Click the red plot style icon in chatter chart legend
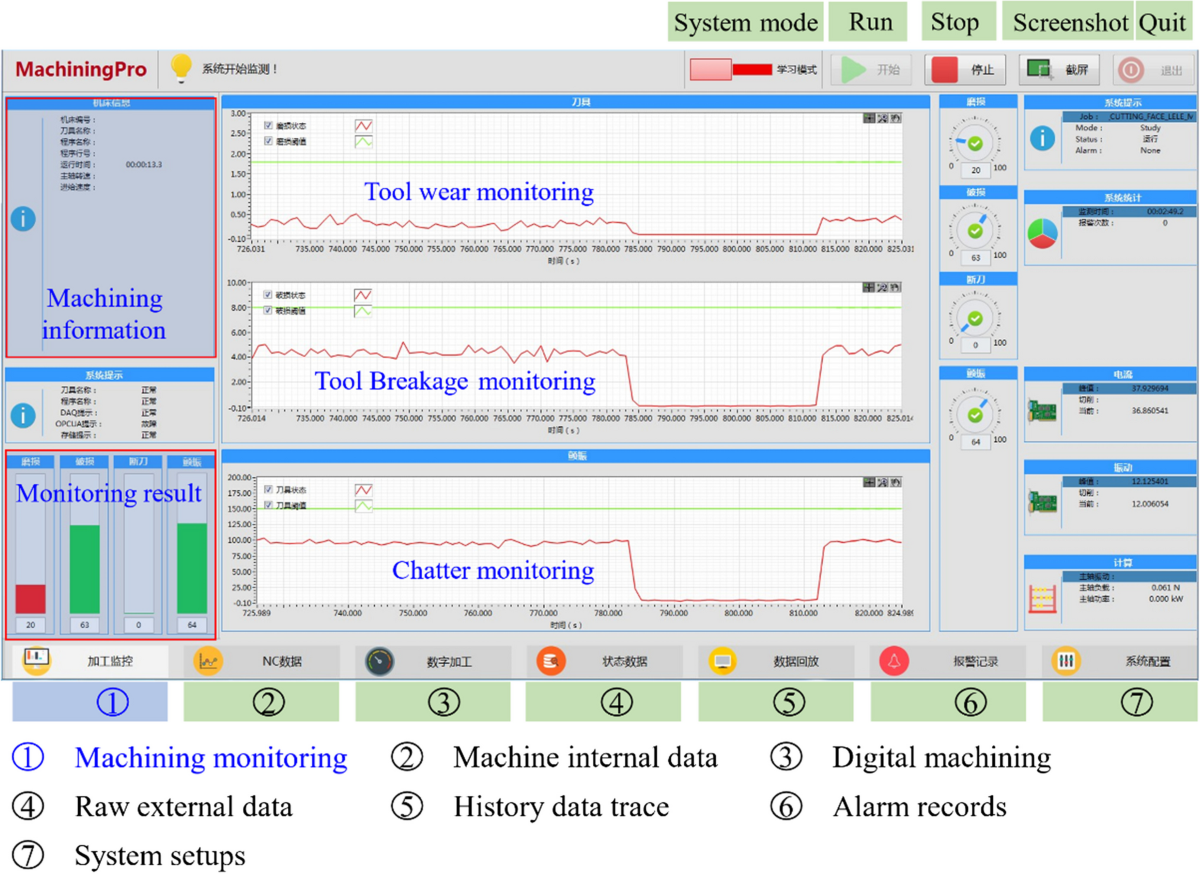 coord(363,490)
